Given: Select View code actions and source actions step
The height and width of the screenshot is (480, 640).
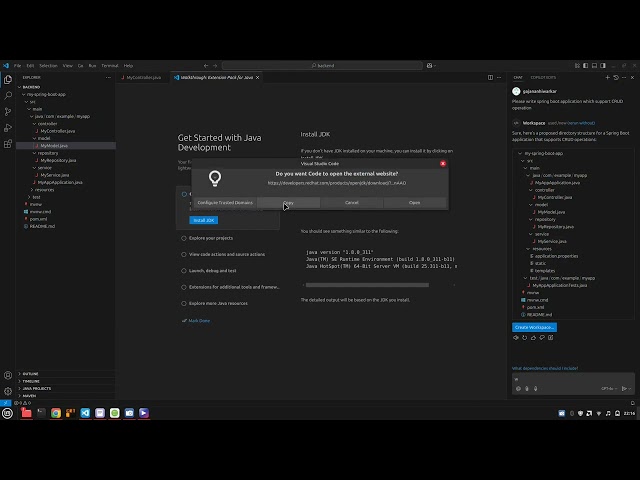Looking at the screenshot, I should pos(229,255).
